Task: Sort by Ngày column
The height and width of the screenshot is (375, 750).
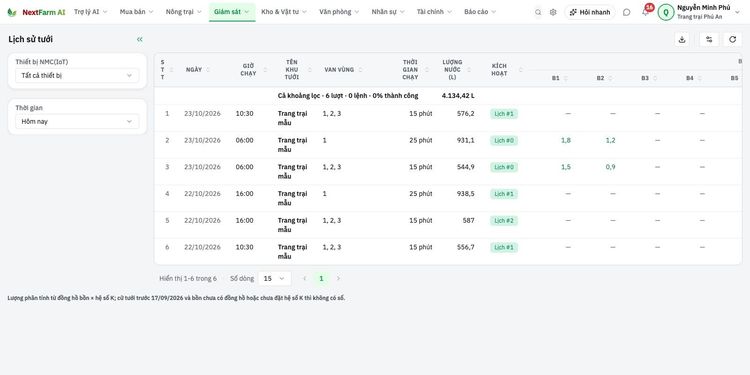Action: click(208, 70)
